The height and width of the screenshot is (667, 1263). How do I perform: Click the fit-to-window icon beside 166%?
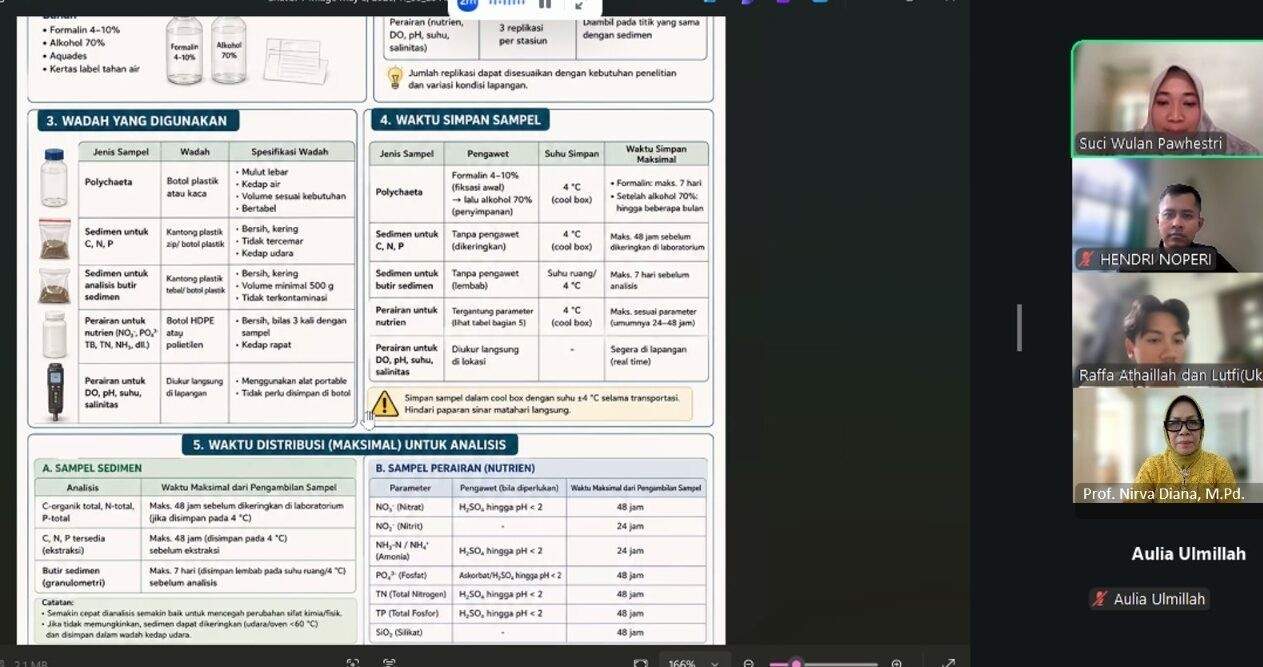pyautogui.click(x=641, y=662)
